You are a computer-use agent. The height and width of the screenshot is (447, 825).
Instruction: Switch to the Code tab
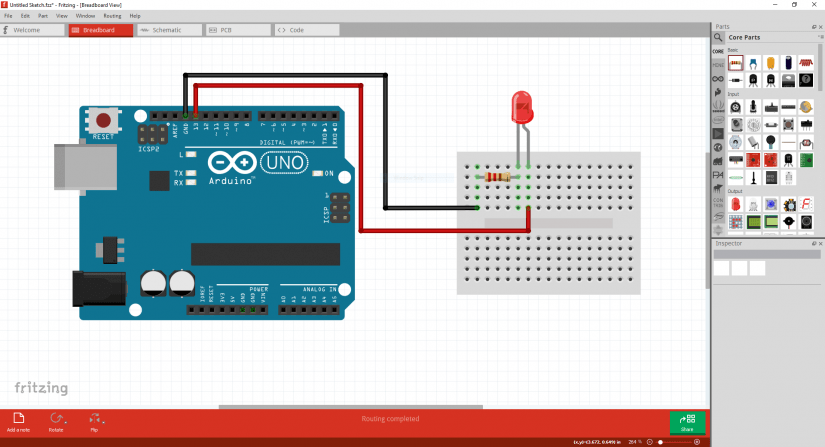[307, 30]
